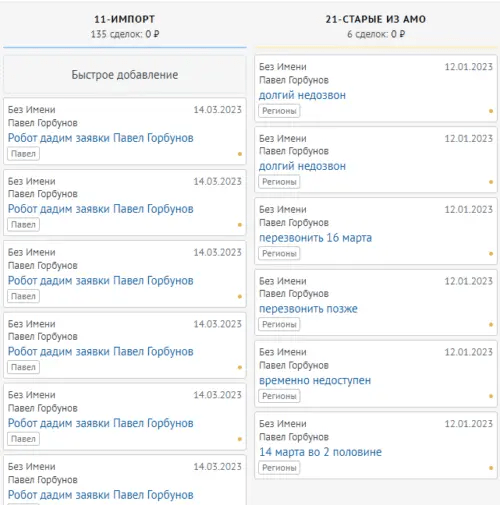Image resolution: width=500 pixels, height=505 pixels.
Task: Click 'Без Имени' contact on 'перезвонить 16 марта' card
Action: 283,210
